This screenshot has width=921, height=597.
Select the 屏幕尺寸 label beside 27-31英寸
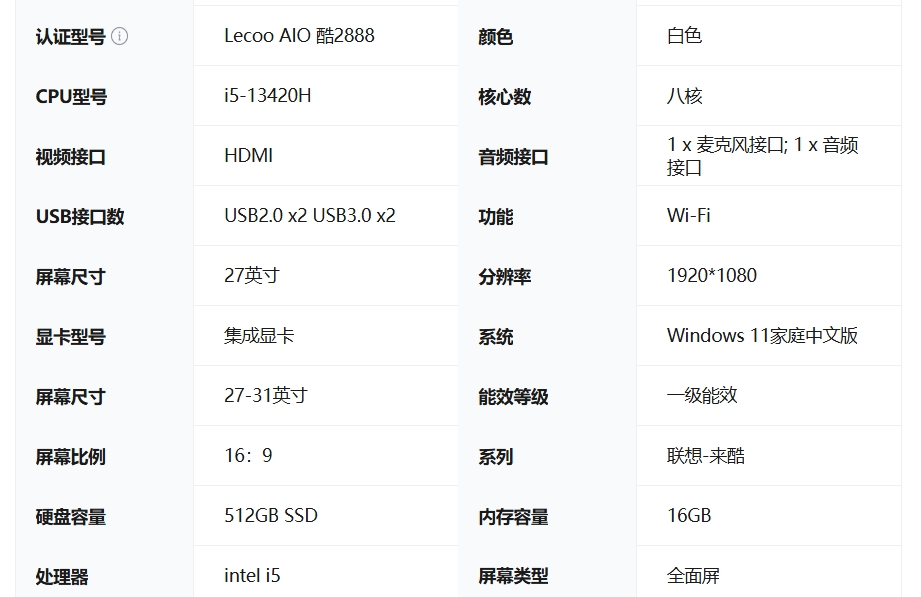click(70, 397)
